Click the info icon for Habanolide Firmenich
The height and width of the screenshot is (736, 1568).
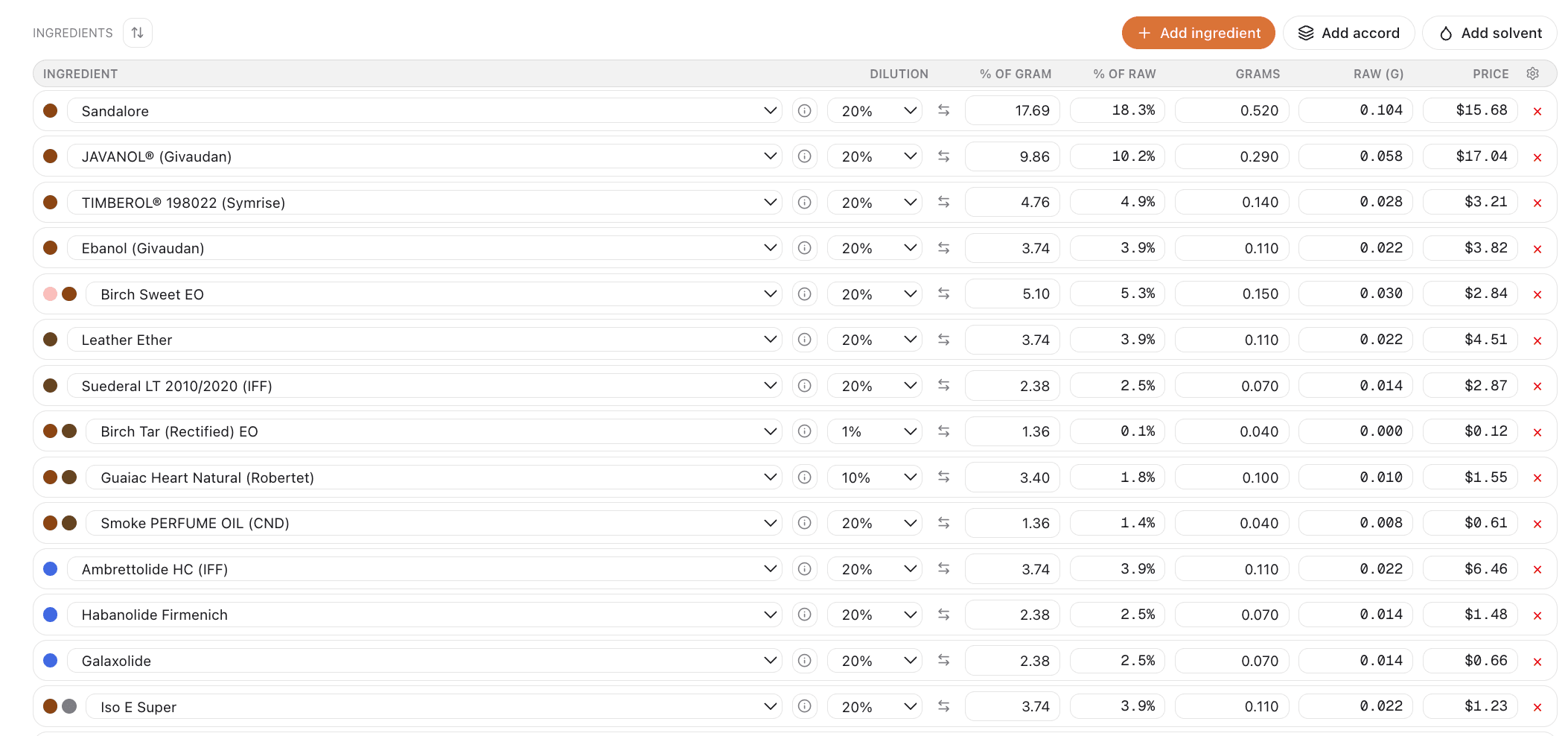click(804, 615)
